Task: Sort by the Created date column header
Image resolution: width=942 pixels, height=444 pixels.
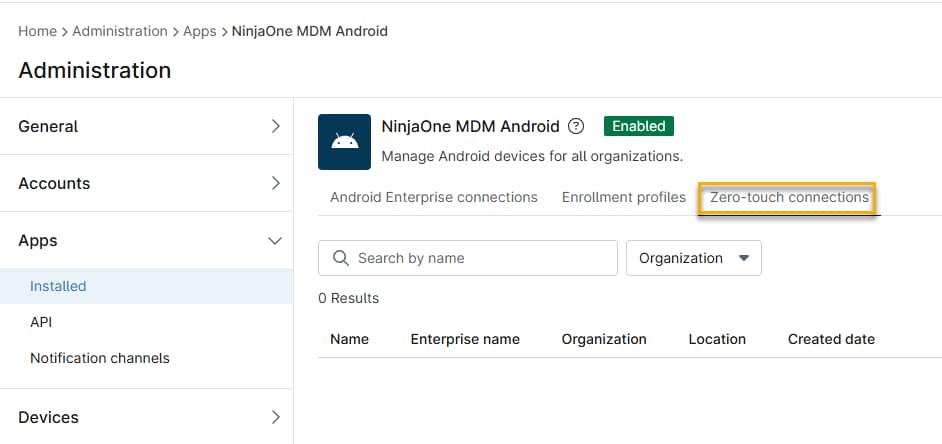Action: point(831,339)
